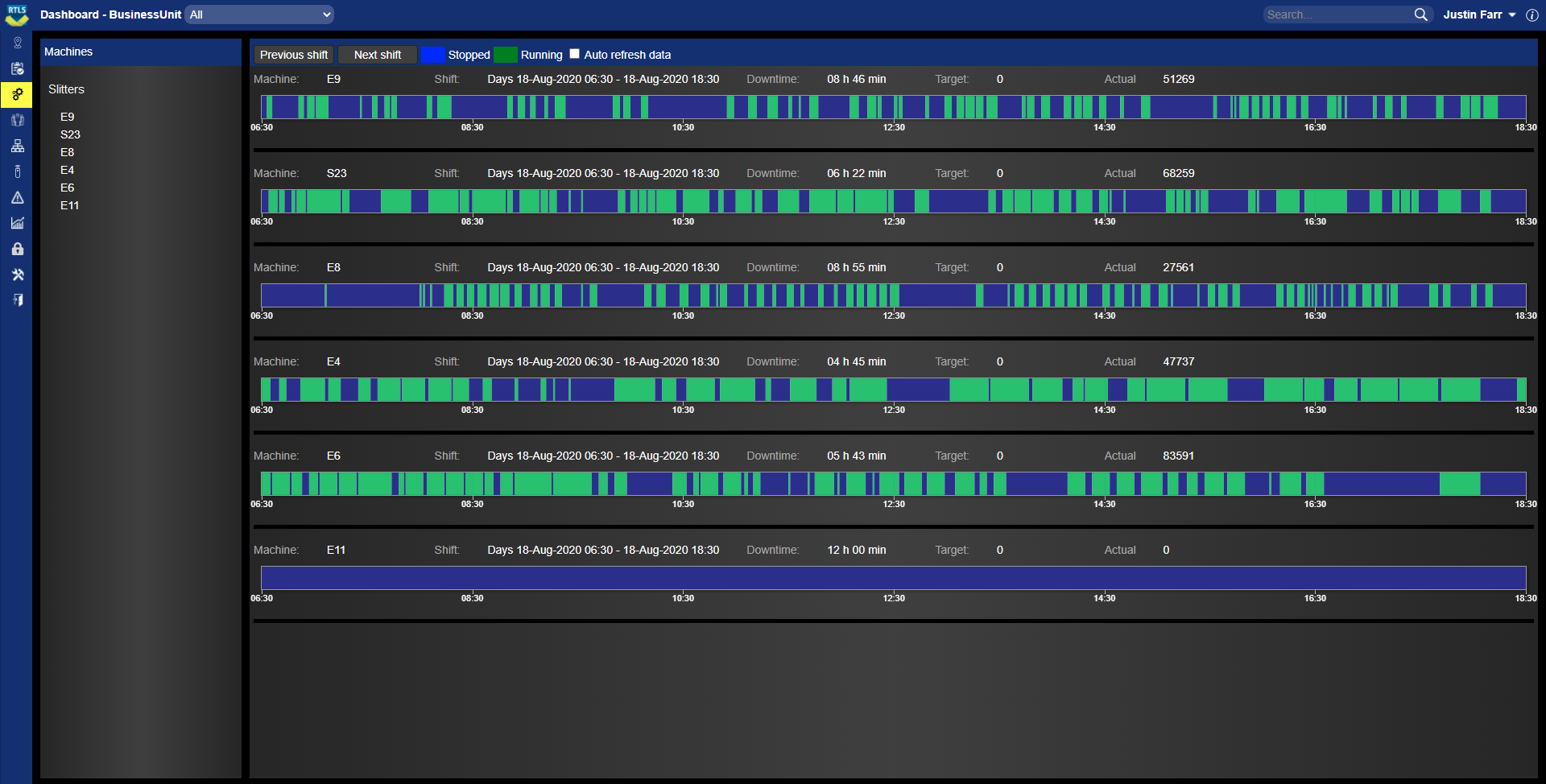
Task: Click the warning triangle alerts icon
Action: tap(17, 197)
